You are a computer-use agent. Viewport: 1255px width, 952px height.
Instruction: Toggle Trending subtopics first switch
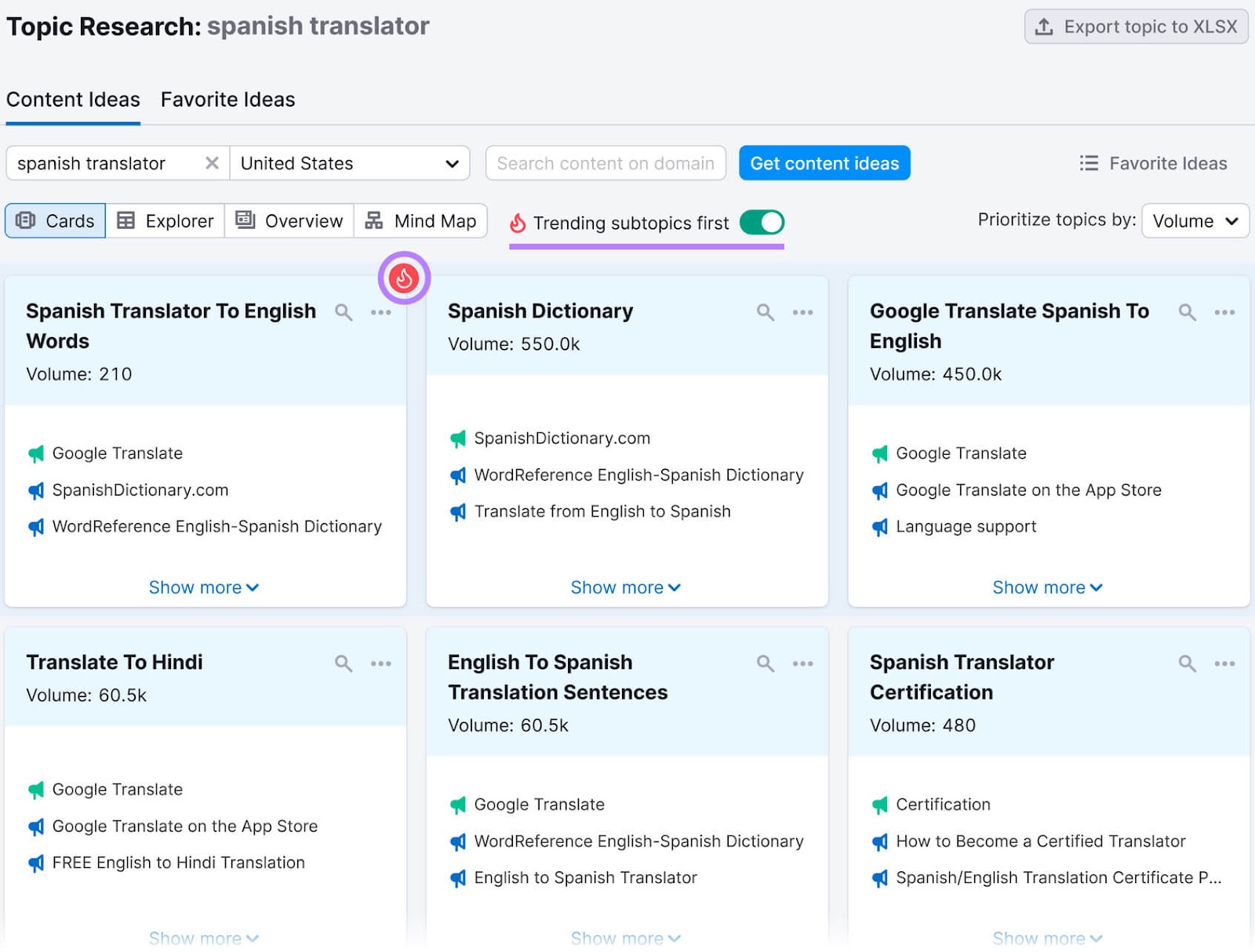pyautogui.click(x=762, y=223)
